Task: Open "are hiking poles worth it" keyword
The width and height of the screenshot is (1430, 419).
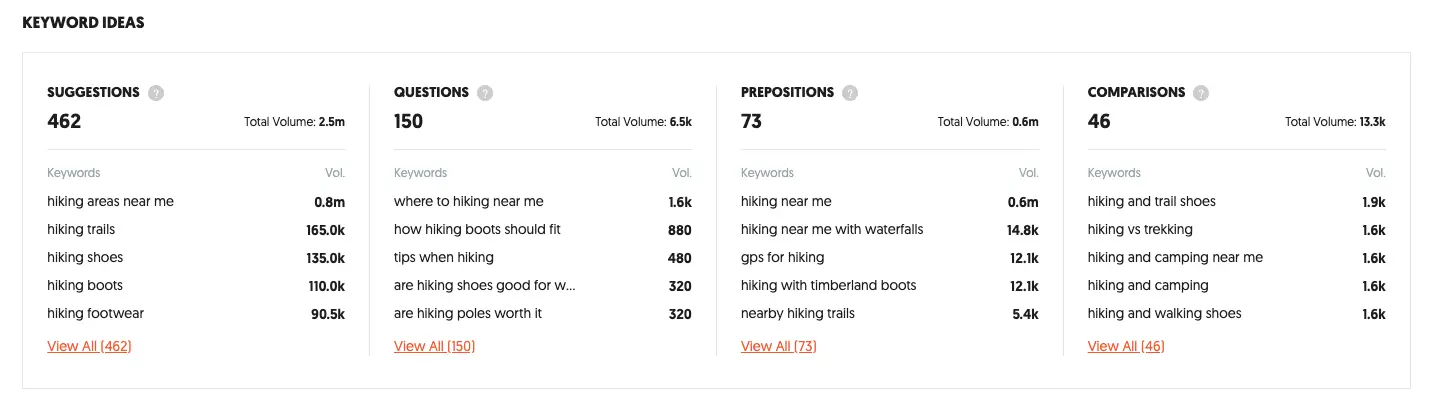Action: [468, 313]
